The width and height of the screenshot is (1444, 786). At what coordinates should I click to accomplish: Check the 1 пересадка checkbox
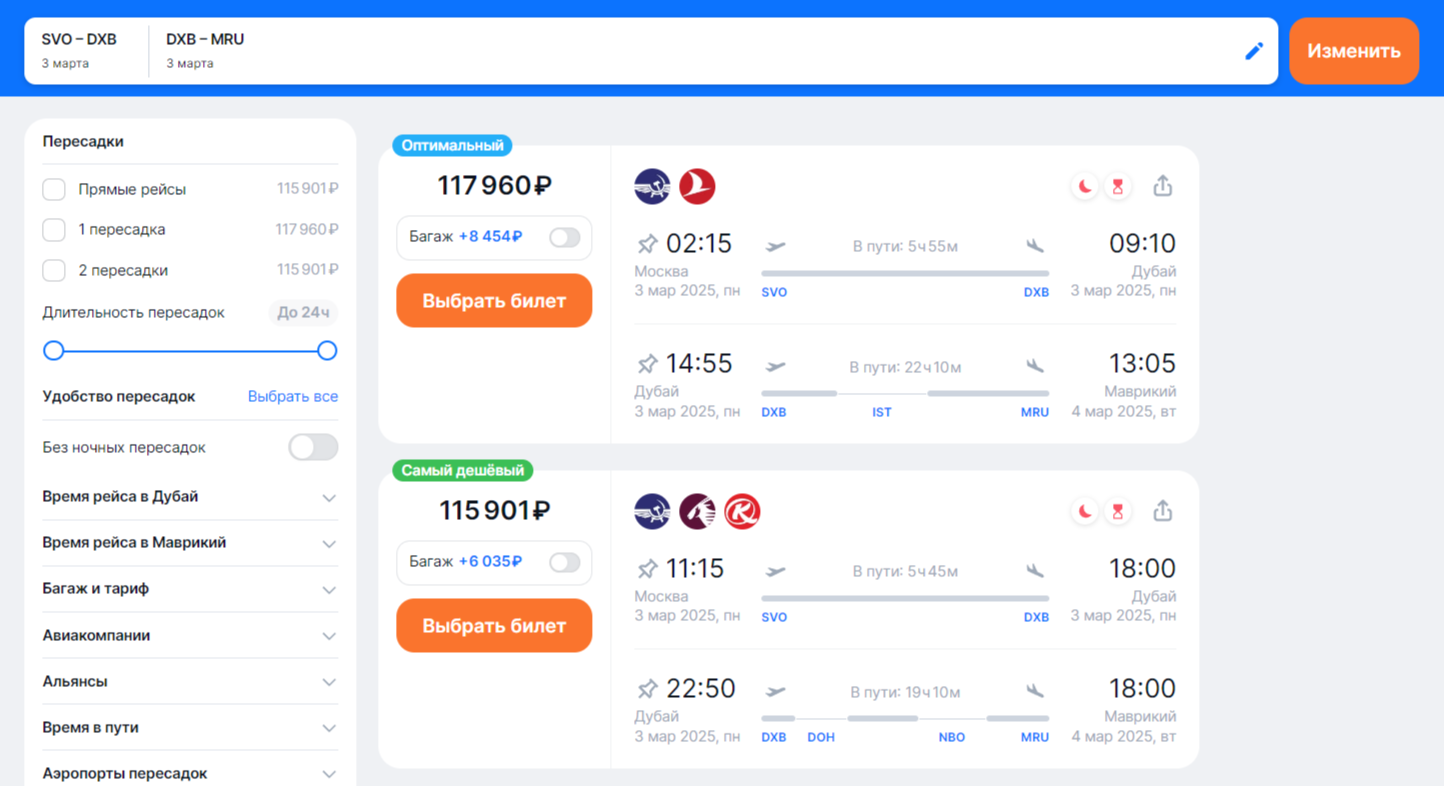click(x=54, y=230)
